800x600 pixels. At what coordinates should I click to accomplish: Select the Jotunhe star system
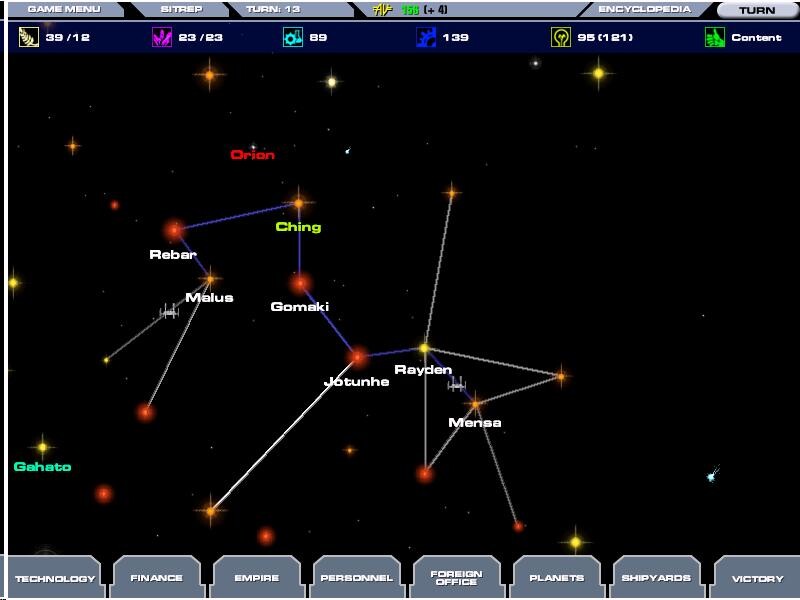[x=357, y=357]
